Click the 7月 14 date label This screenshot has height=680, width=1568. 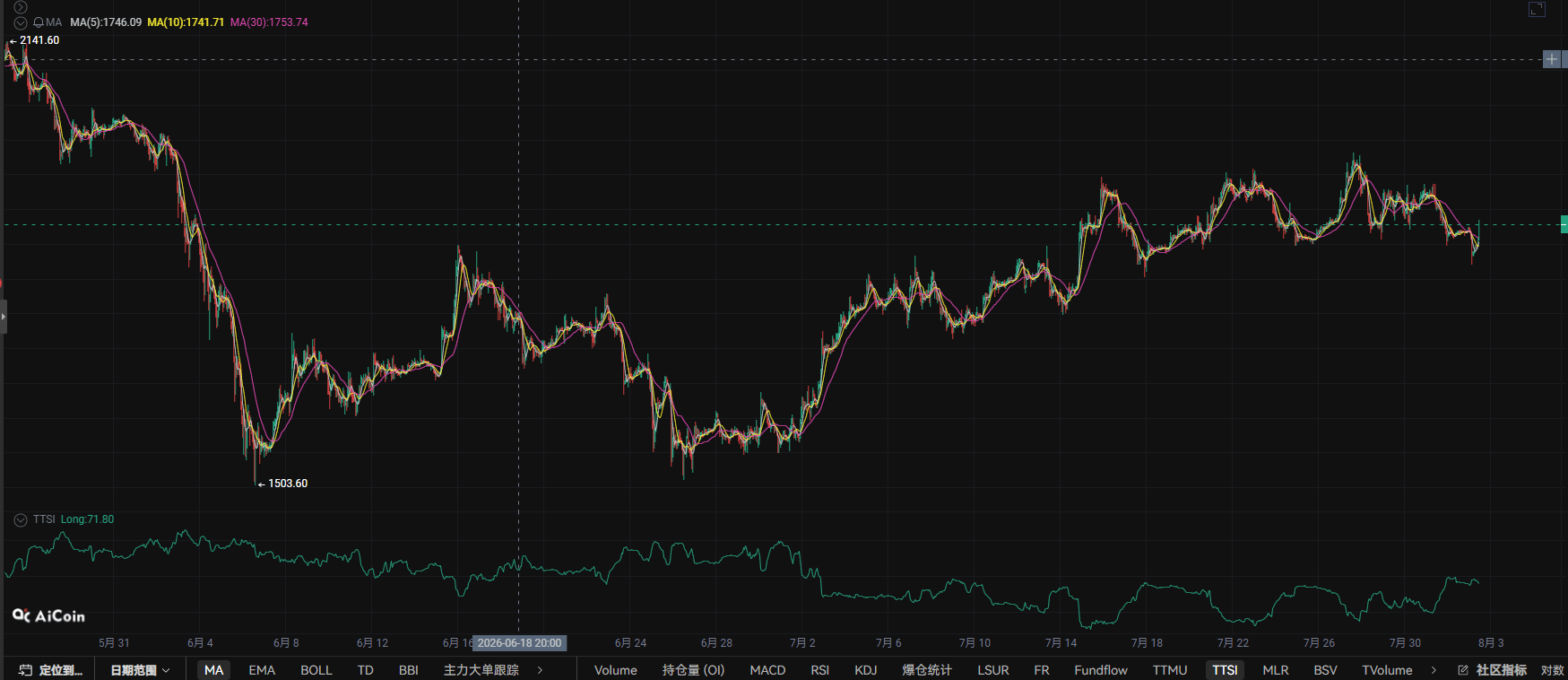pyautogui.click(x=1061, y=643)
